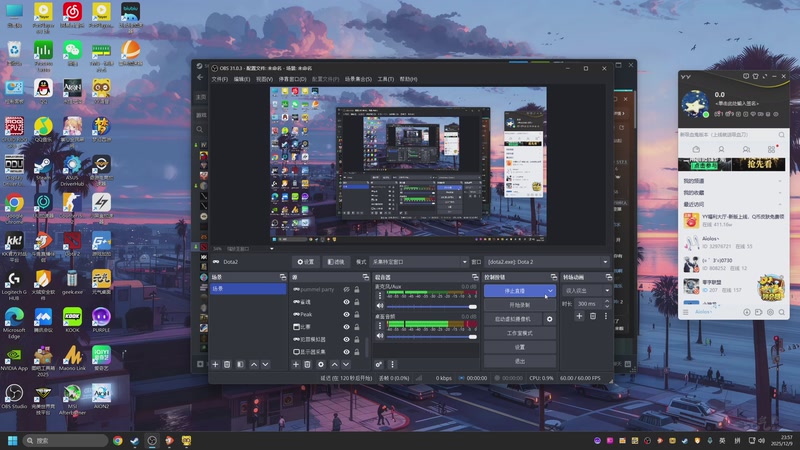800x450 pixels.
Task: Open source 滤镜 filters button above docks
Action: tap(336, 262)
